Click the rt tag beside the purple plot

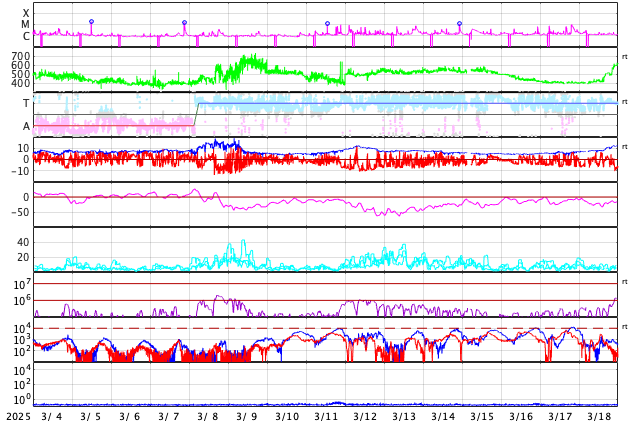coord(625,282)
